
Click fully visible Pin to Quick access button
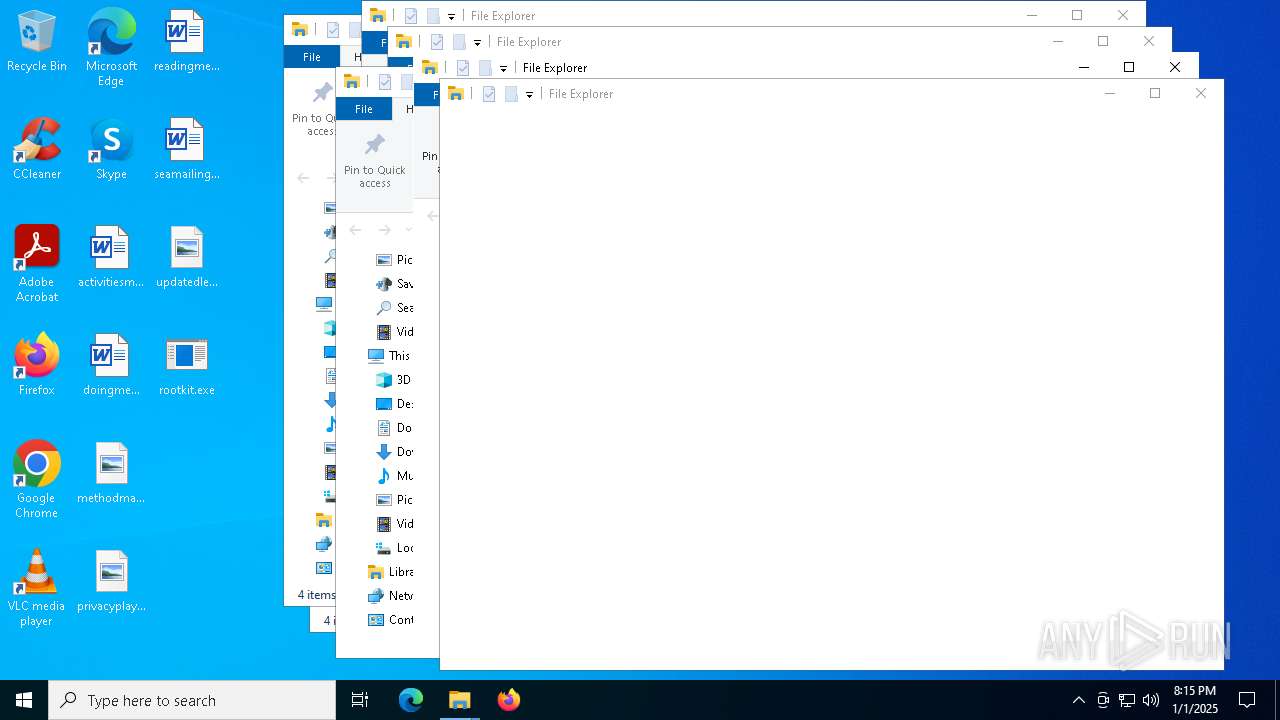click(375, 161)
